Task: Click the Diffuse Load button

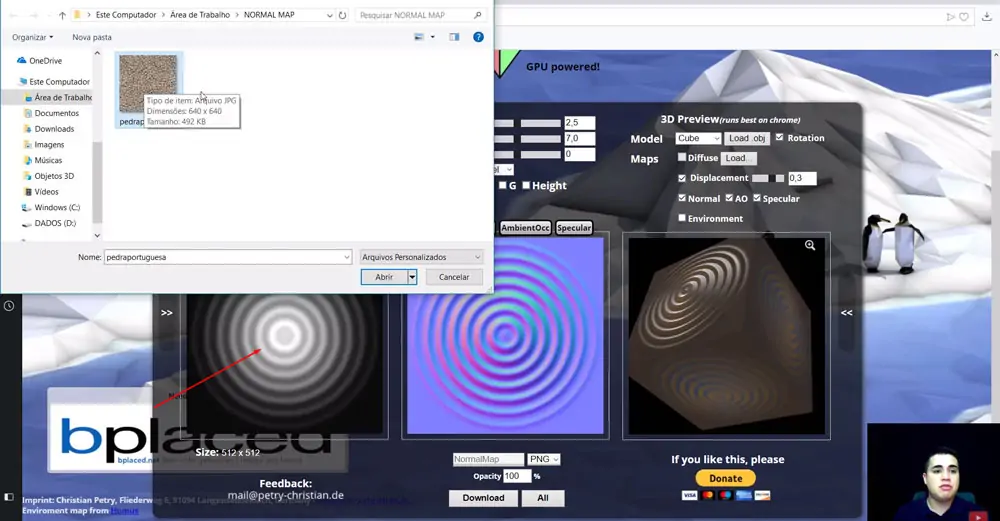Action: click(x=739, y=158)
